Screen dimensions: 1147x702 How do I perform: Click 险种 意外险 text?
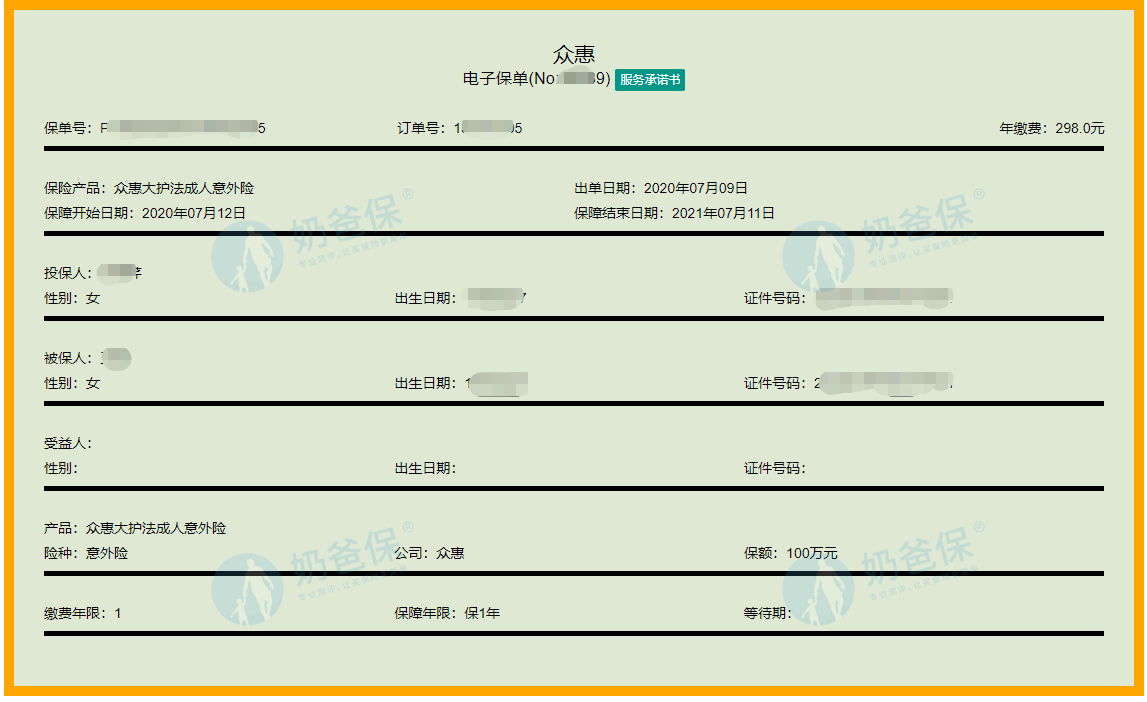(86, 553)
